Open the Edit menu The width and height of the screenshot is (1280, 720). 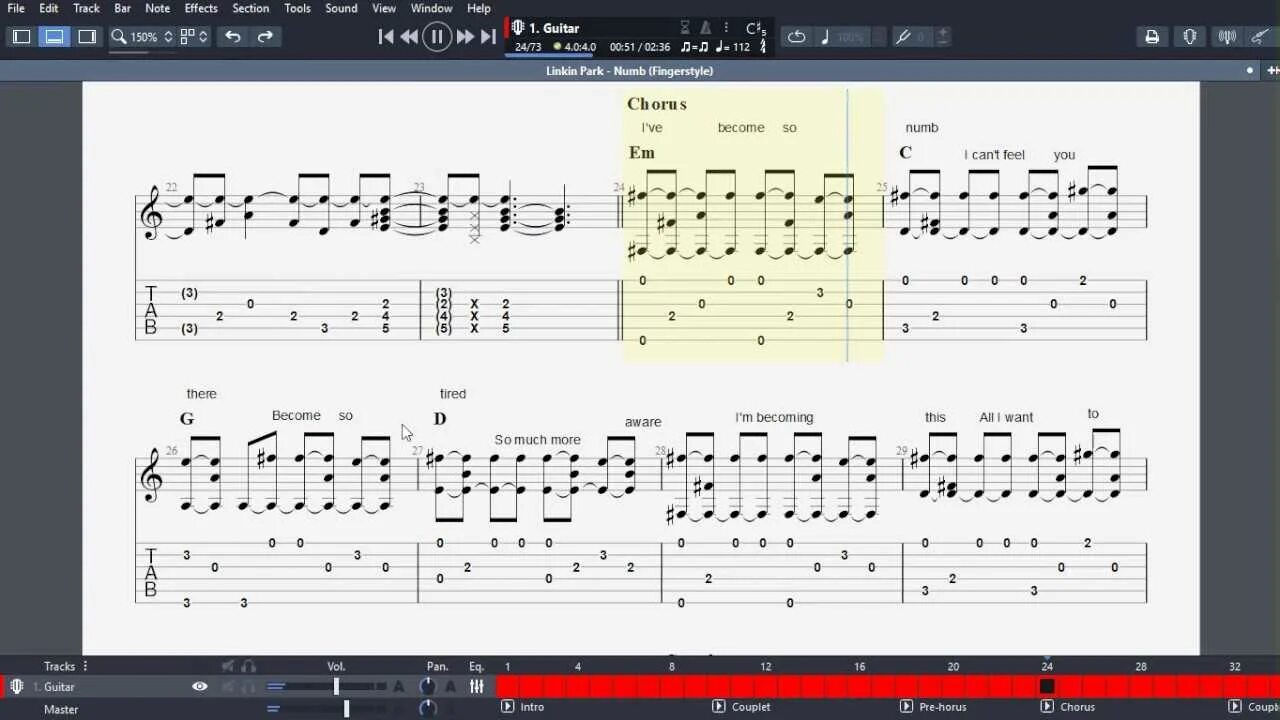(49, 8)
